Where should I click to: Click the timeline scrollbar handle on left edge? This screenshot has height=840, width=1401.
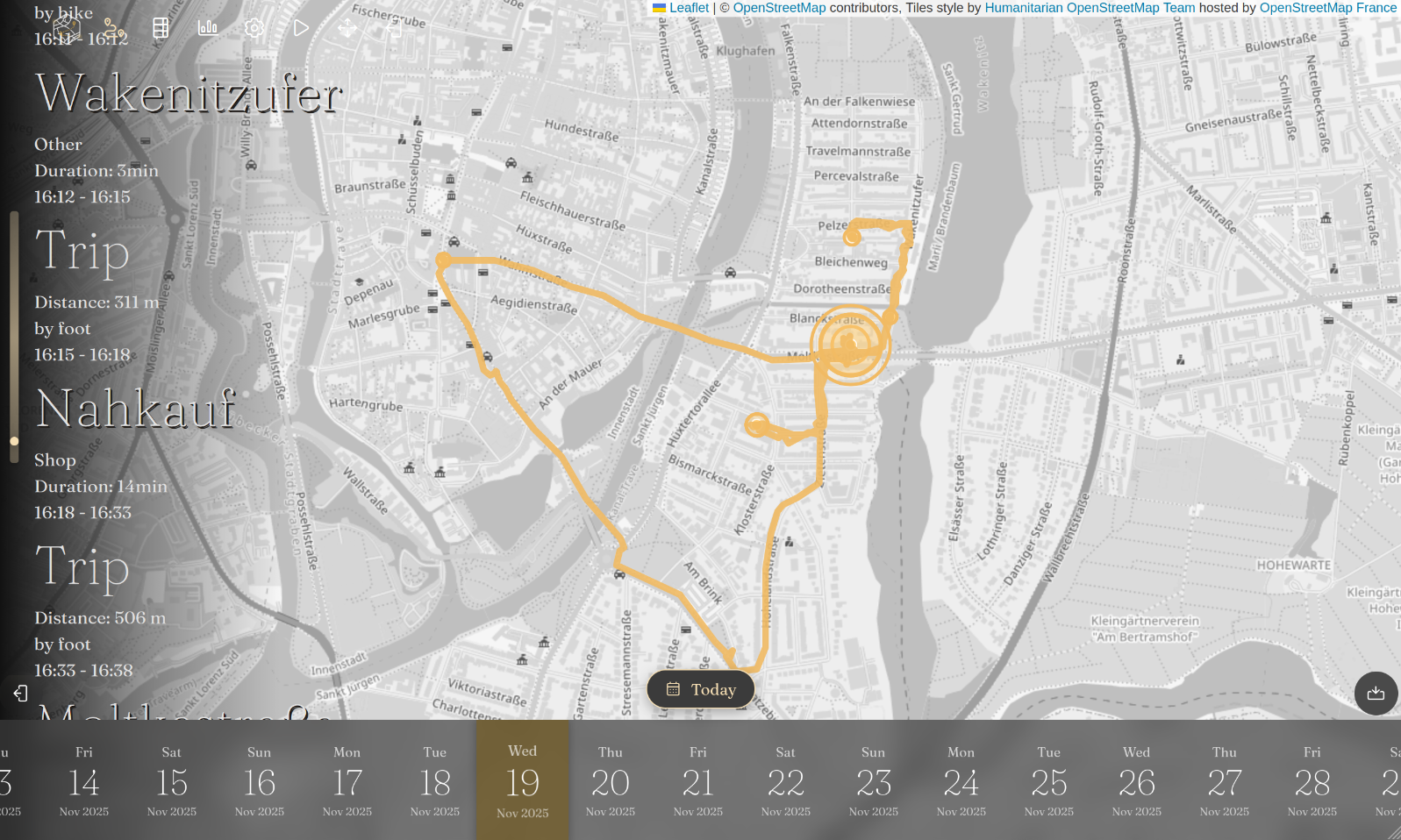click(14, 441)
